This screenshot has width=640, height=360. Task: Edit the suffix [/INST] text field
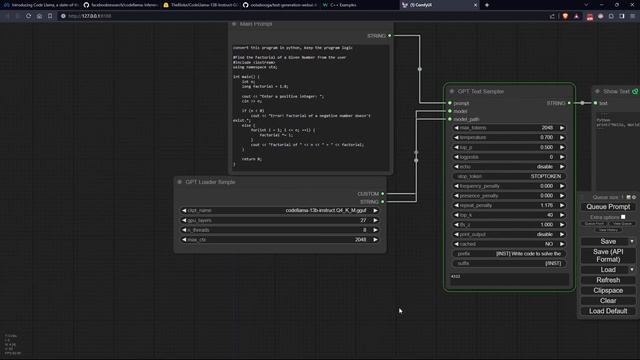509,264
